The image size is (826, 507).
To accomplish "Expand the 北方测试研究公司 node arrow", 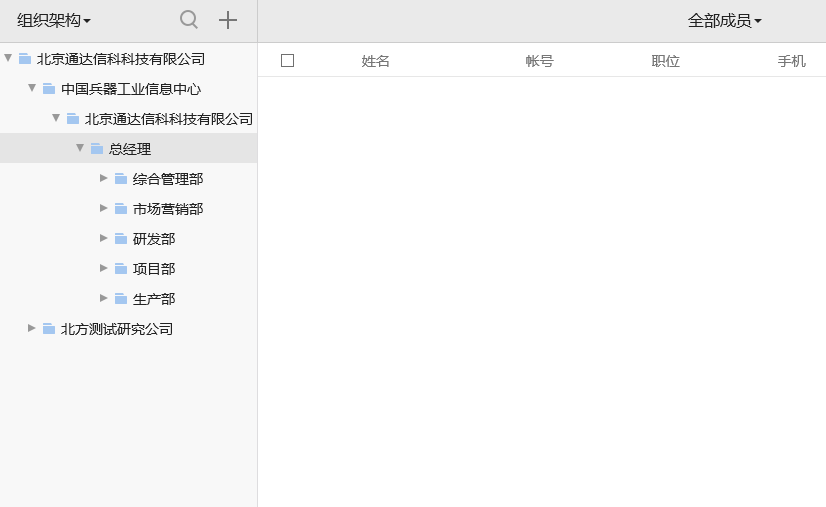I will tap(32, 328).
